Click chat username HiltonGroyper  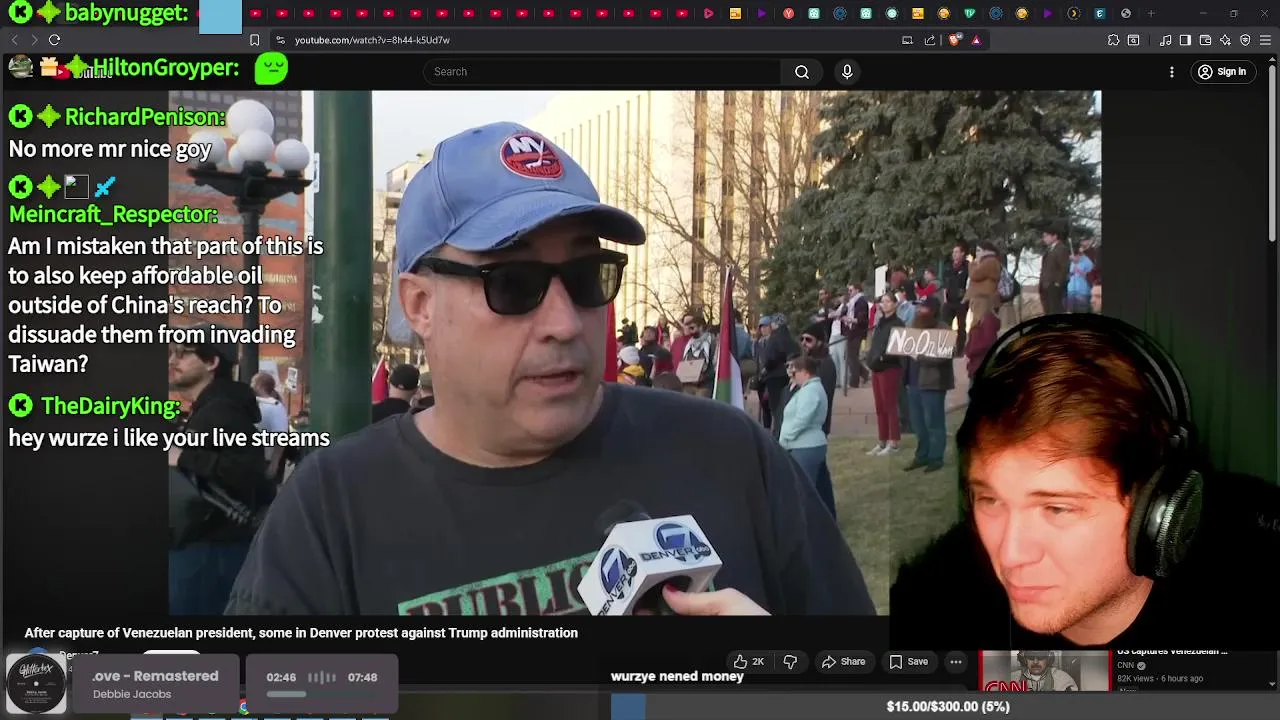165,68
